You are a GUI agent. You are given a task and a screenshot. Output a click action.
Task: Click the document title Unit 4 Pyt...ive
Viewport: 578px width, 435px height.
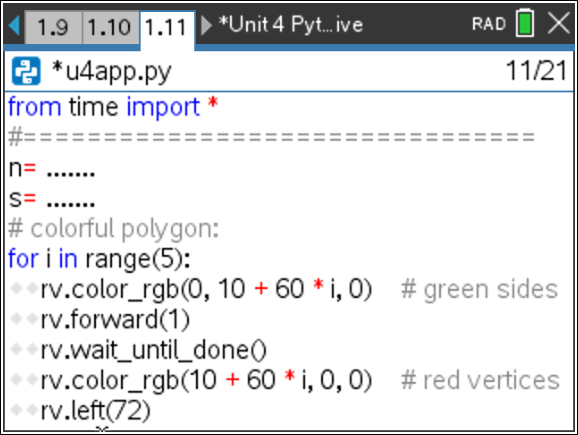tap(290, 24)
